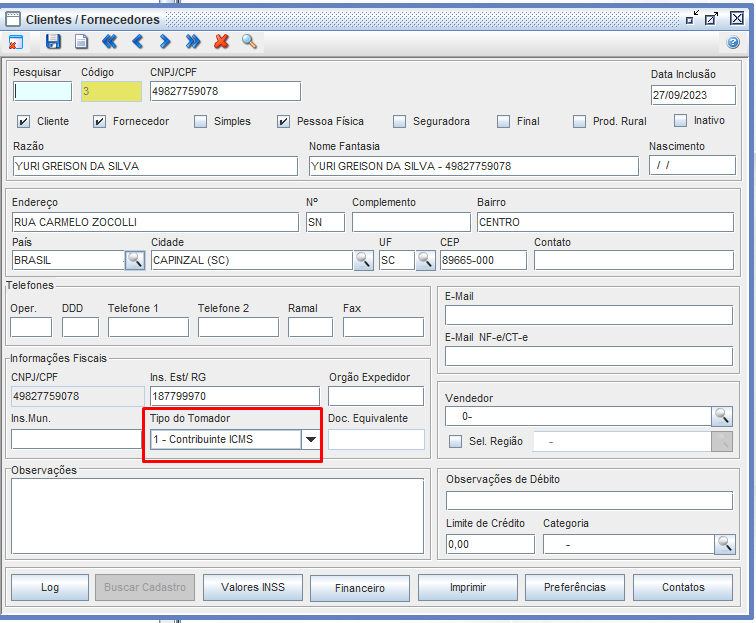Click the Data Inclusão date field
This screenshot has height=623, width=756.
[693, 95]
